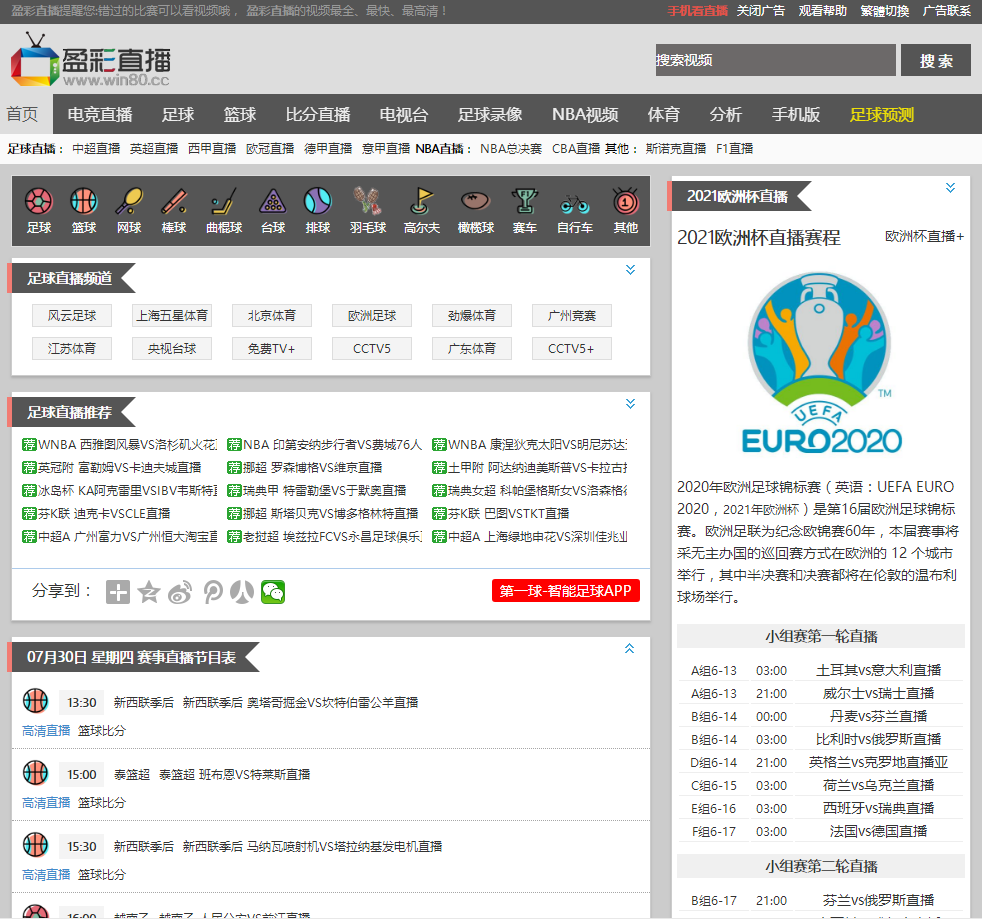Screen dimensions: 982x919
Task: Click the 搜索视频 search input field
Action: (775, 60)
